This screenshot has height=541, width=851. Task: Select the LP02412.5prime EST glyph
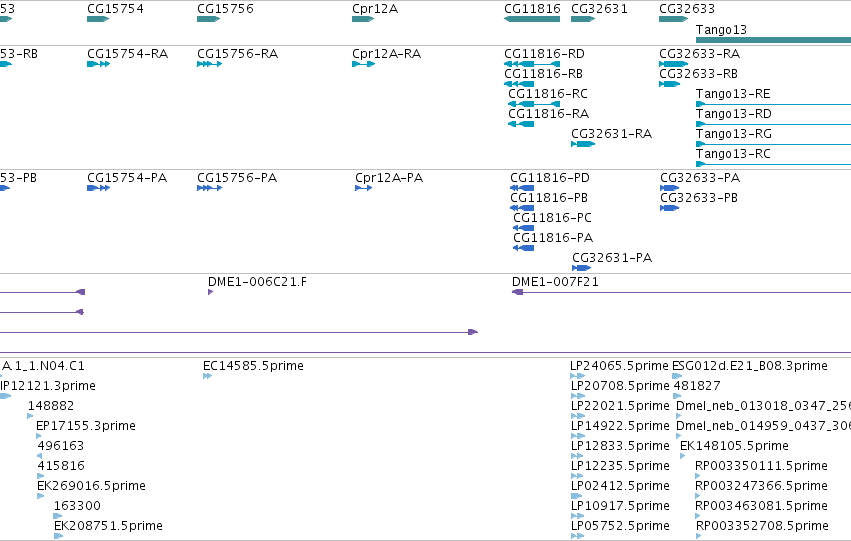576,496
